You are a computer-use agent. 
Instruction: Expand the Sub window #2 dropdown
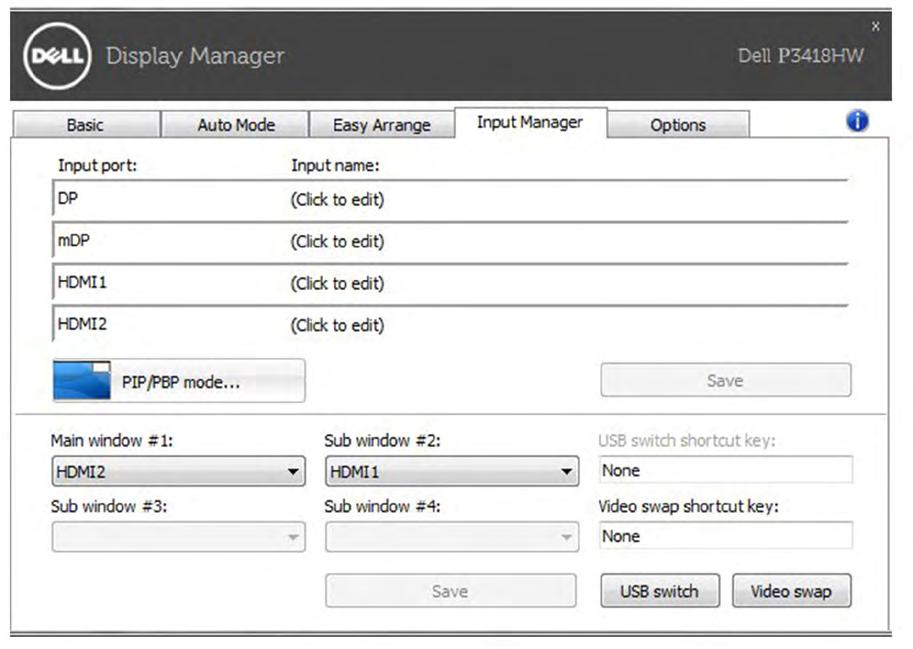click(452, 471)
